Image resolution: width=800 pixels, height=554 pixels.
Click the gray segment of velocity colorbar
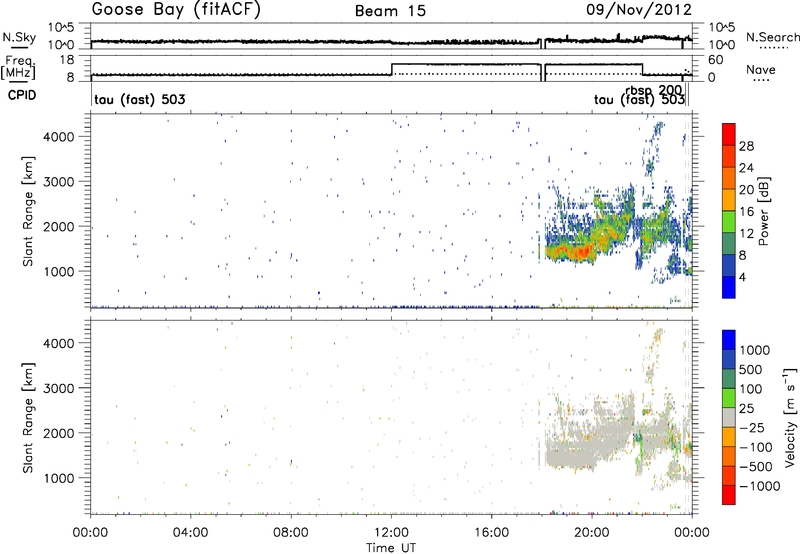coord(729,417)
